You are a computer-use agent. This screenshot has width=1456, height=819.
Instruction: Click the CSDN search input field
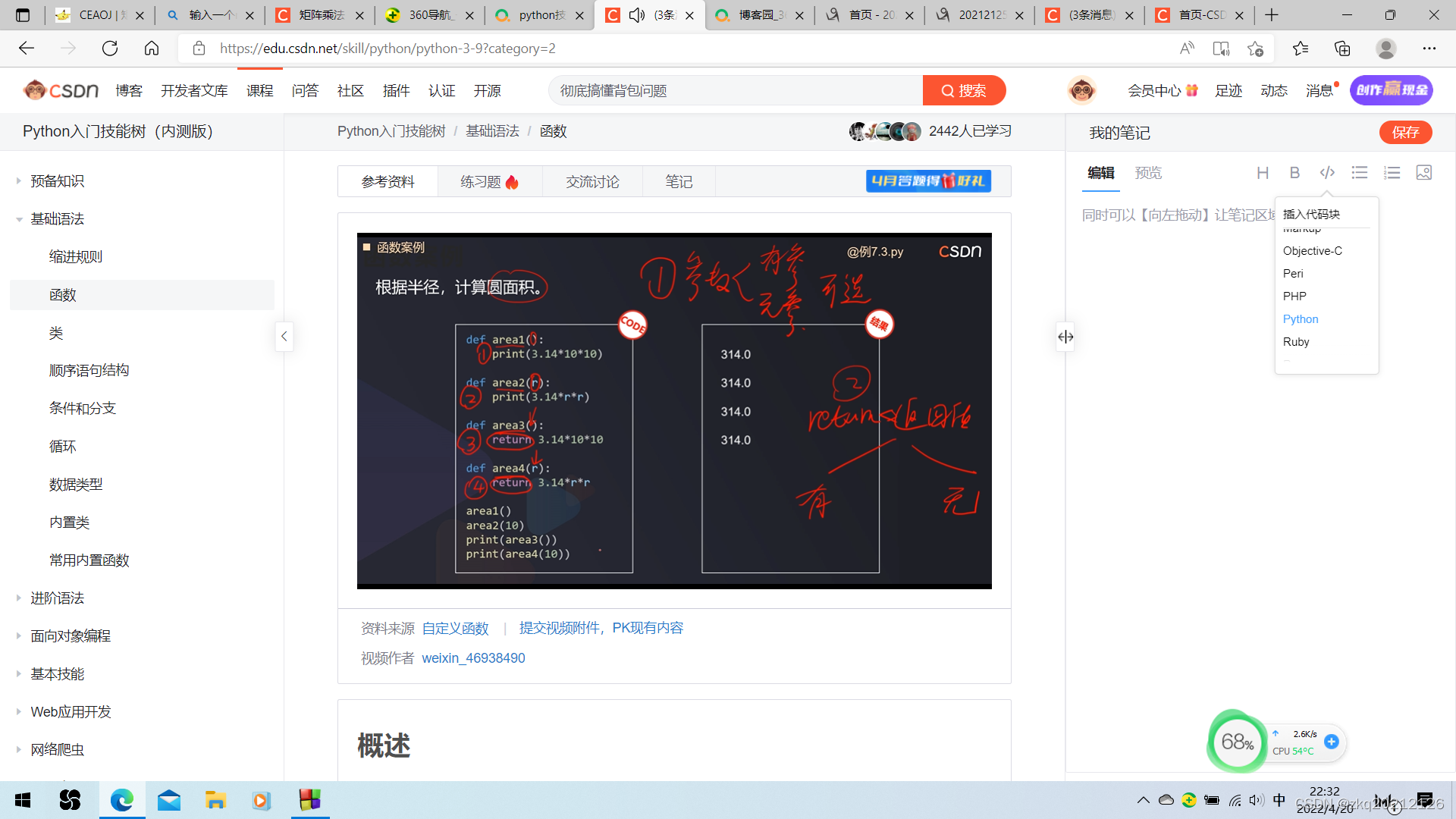click(x=736, y=91)
